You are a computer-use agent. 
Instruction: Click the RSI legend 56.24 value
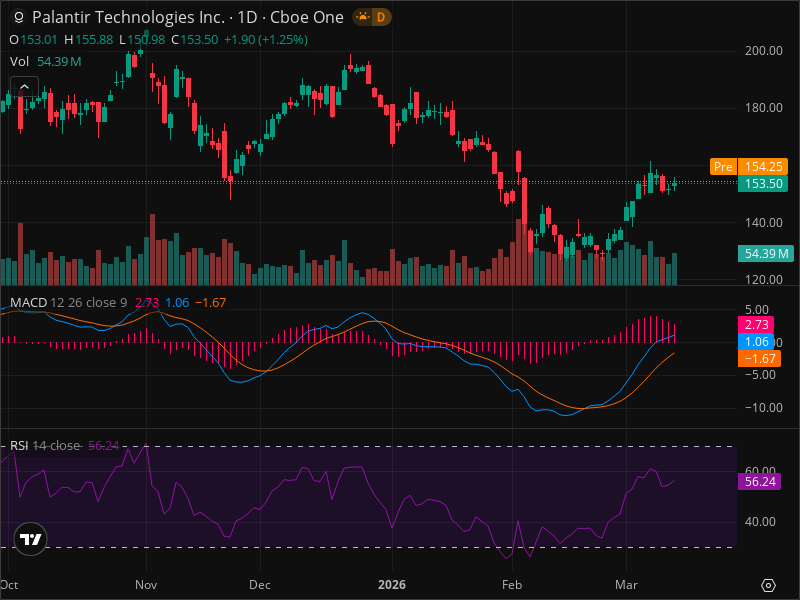coord(104,445)
